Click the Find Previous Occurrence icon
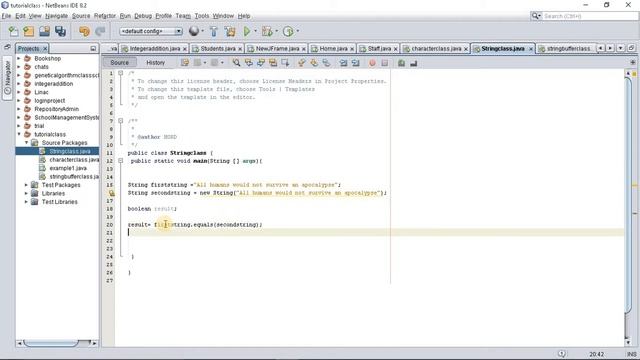640x360 pixels. [x=249, y=63]
